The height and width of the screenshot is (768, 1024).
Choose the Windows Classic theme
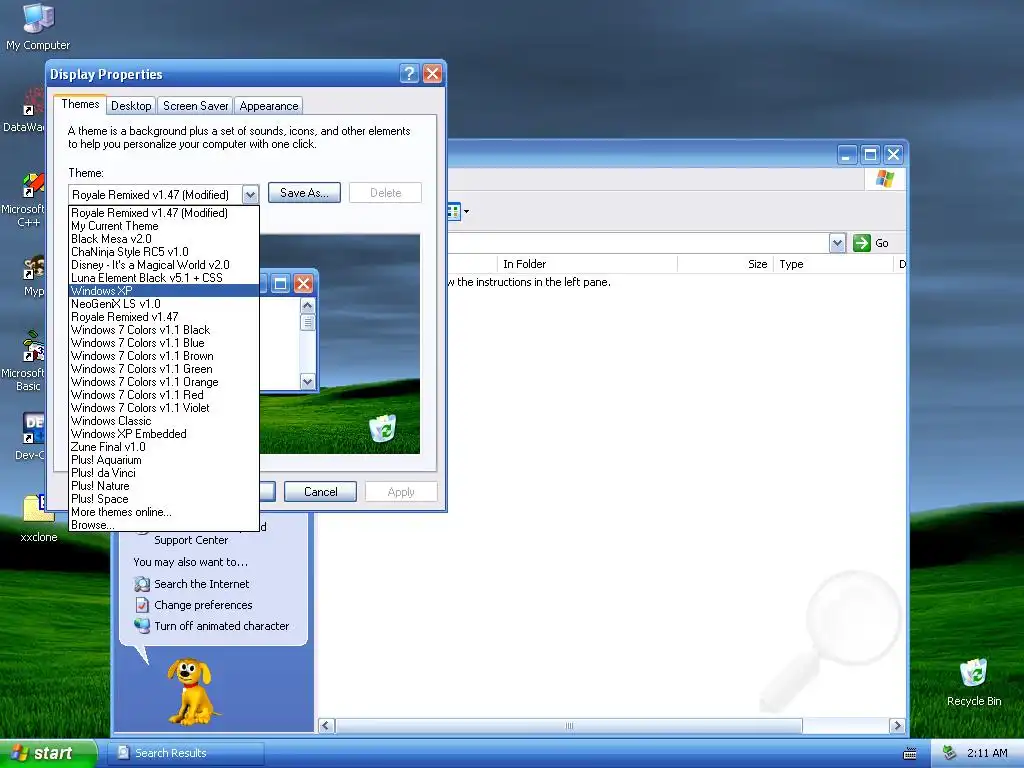coord(163,421)
